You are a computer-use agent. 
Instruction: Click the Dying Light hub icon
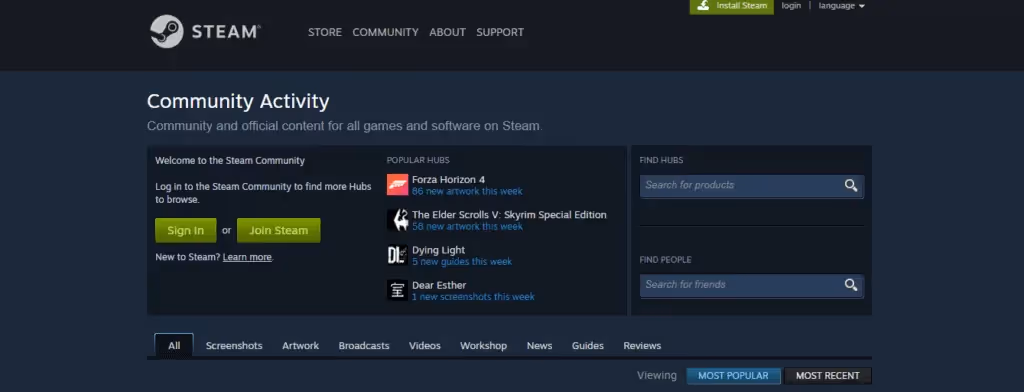click(x=397, y=255)
